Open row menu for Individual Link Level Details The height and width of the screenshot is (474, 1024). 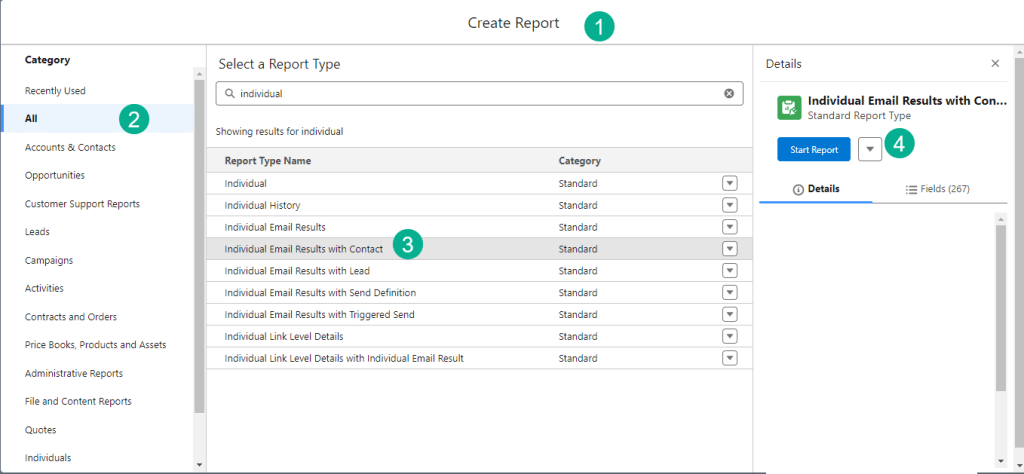729,336
